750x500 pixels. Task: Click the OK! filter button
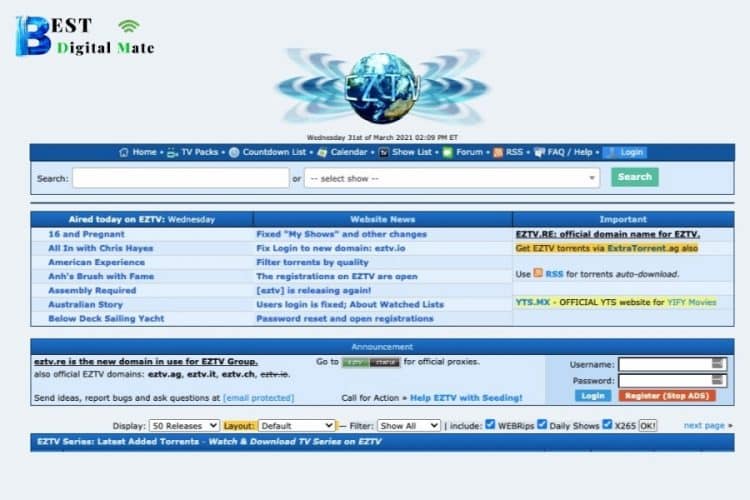click(x=648, y=425)
